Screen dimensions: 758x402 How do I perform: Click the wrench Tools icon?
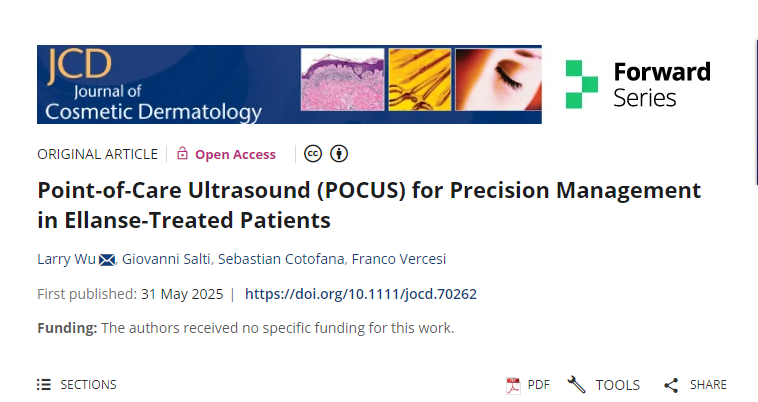tap(576, 385)
